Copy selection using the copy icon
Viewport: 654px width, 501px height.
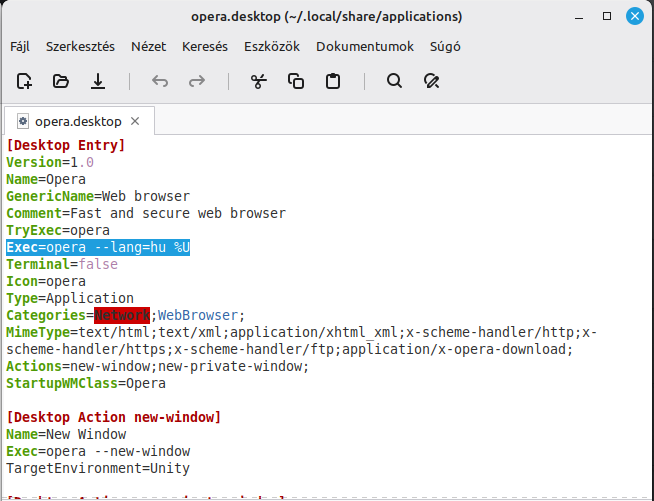coord(296,81)
